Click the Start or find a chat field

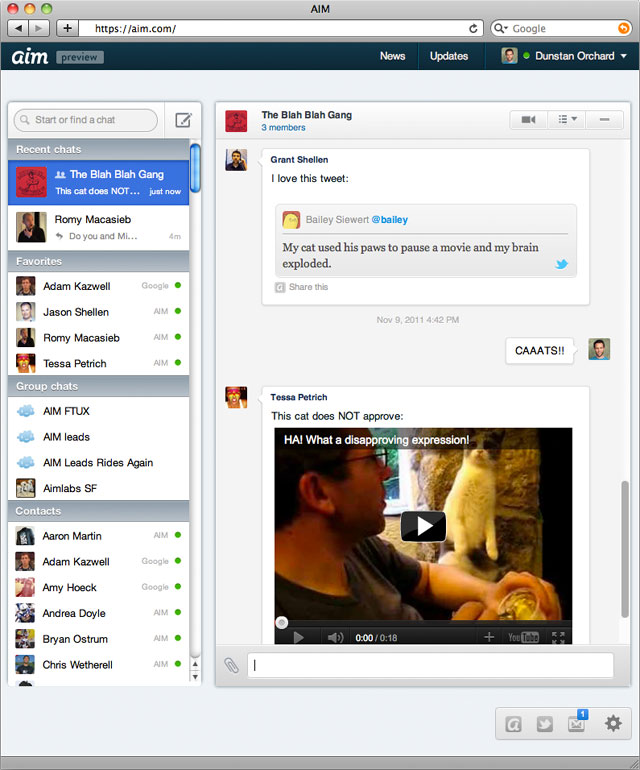point(88,120)
